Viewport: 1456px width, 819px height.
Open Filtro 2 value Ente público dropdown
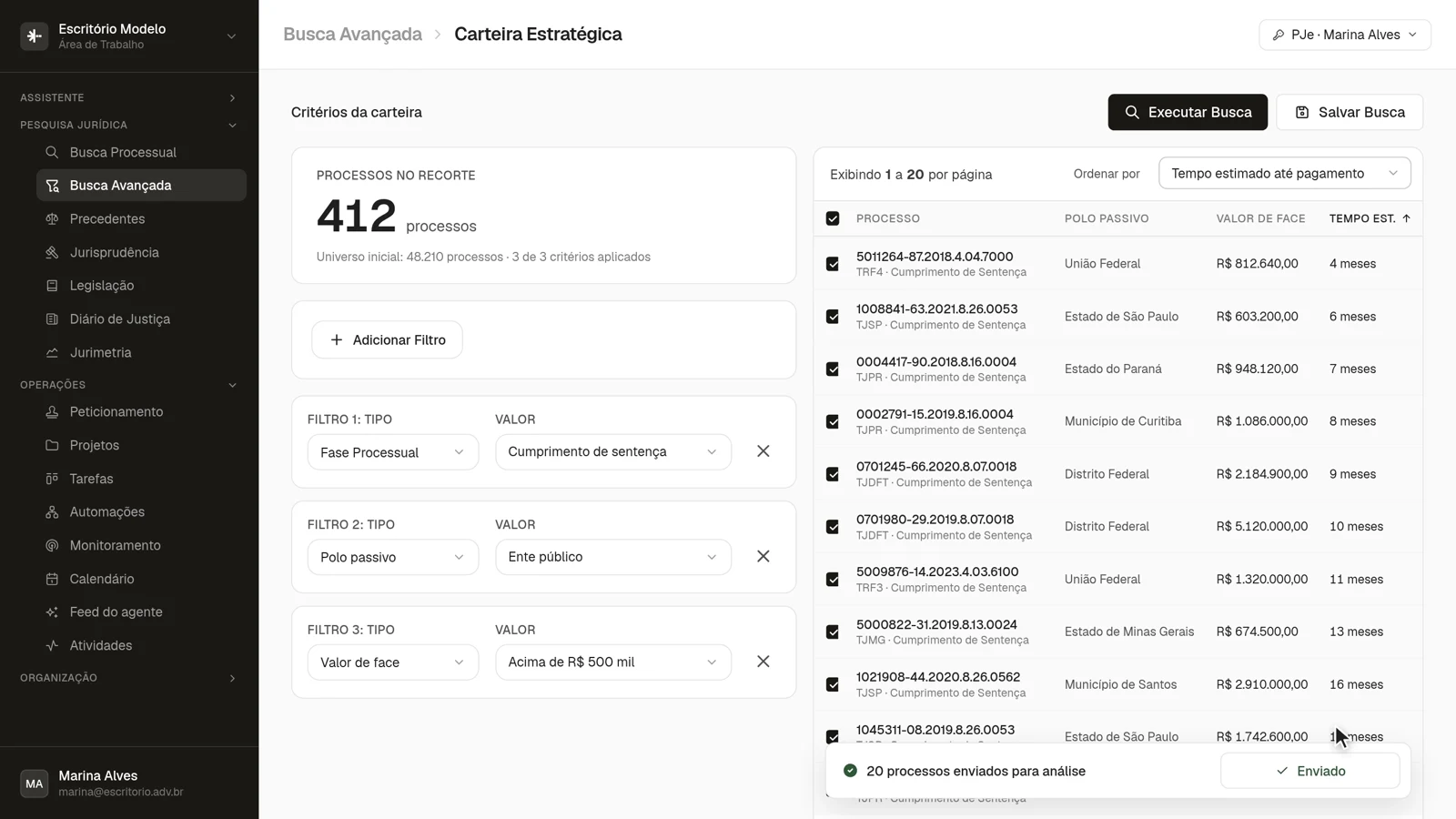tap(612, 557)
